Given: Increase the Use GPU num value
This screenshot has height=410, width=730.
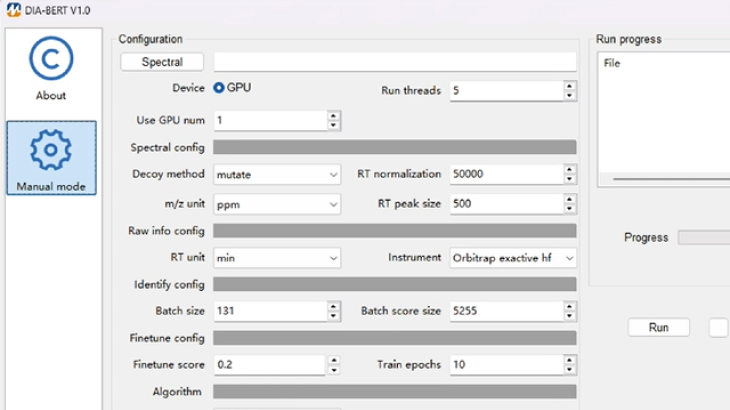Looking at the screenshot, I should tap(333, 116).
